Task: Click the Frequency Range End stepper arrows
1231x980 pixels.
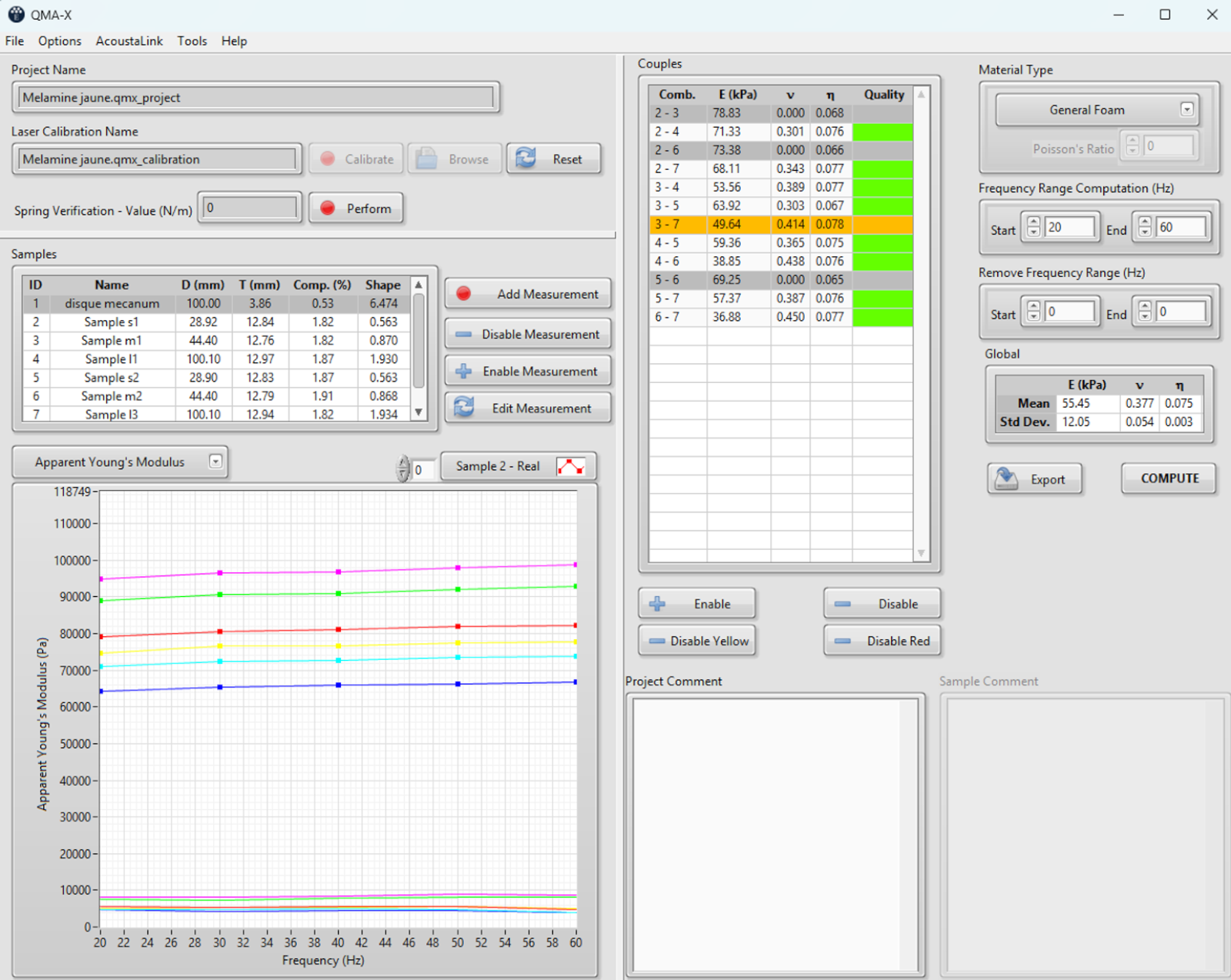Action: pyautogui.click(x=1145, y=227)
